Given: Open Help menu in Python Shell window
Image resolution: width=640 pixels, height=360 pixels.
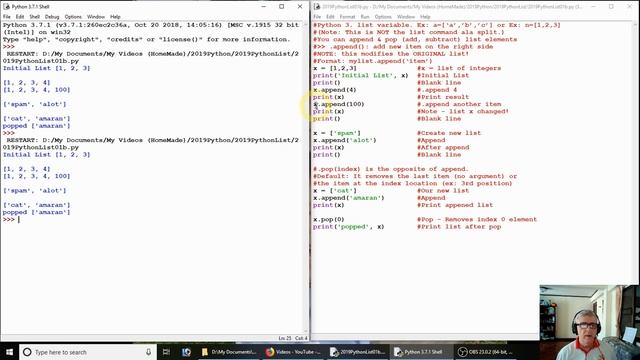Looking at the screenshot, I should pos(115,17).
